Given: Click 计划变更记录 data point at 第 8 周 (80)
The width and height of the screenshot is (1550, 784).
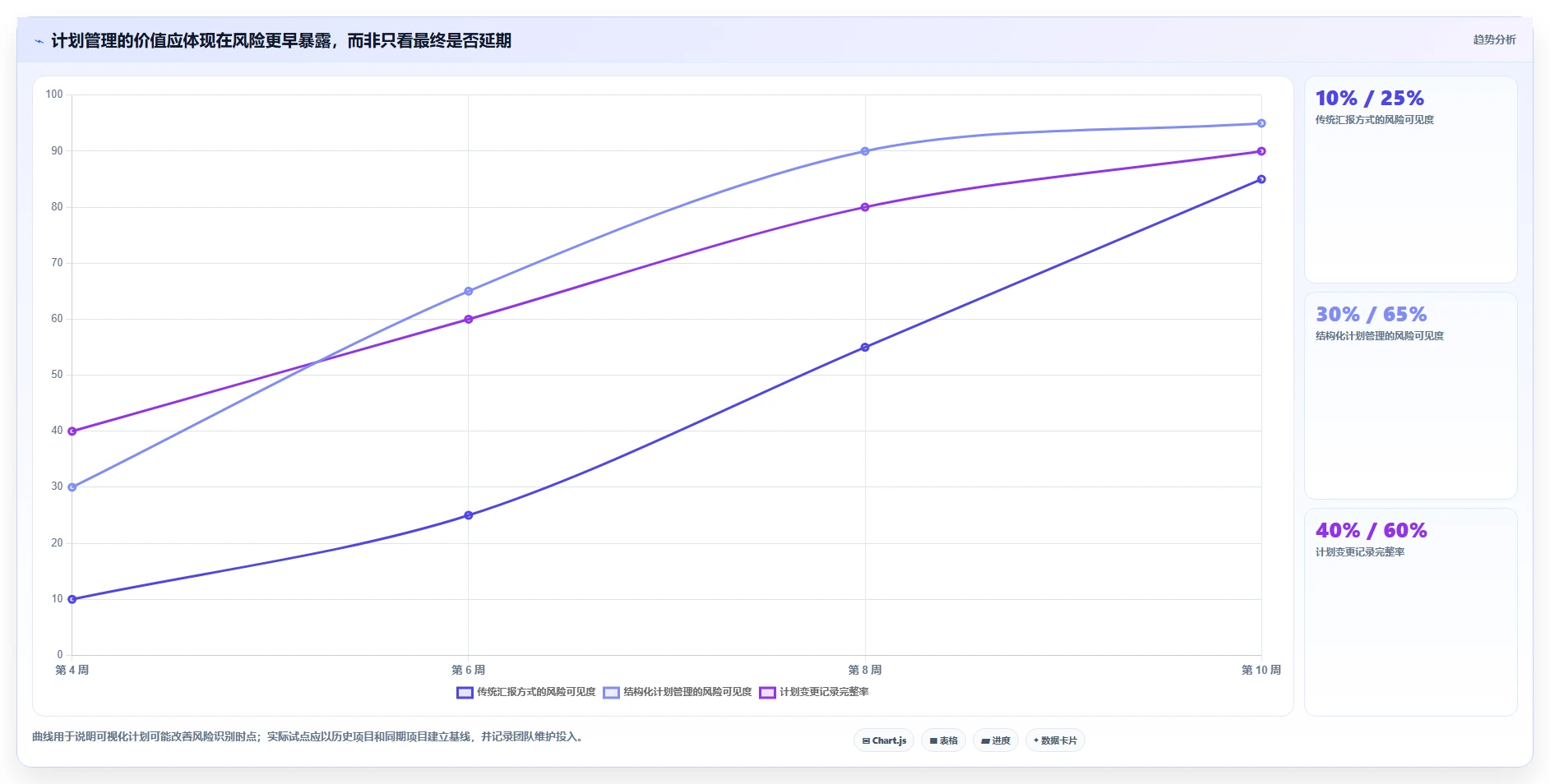Looking at the screenshot, I should tap(865, 207).
